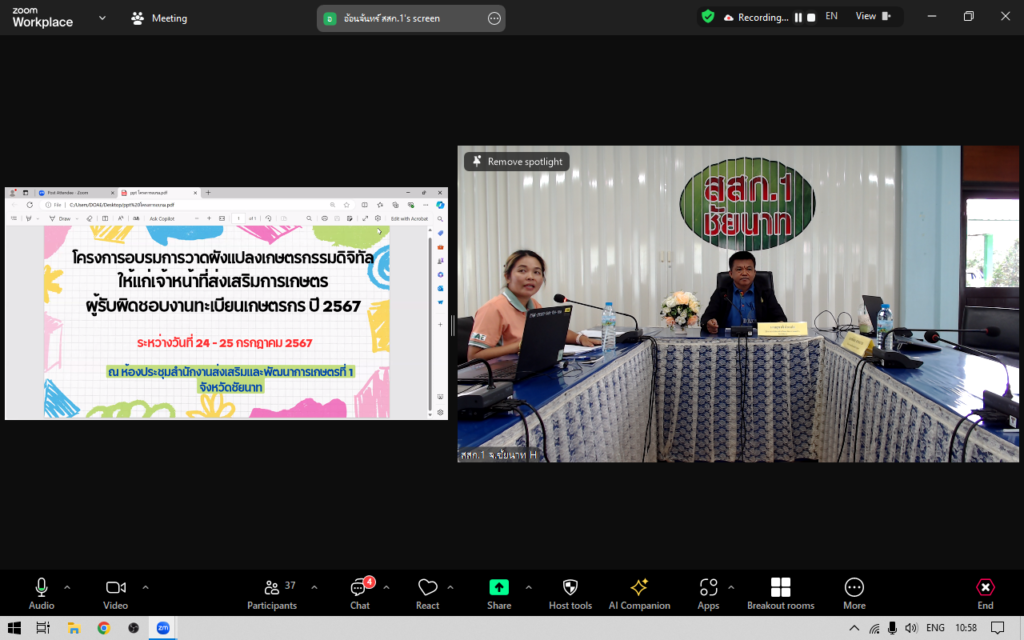This screenshot has height=640, width=1024.
Task: Click the shared PDF slide content
Action: click(x=215, y=320)
